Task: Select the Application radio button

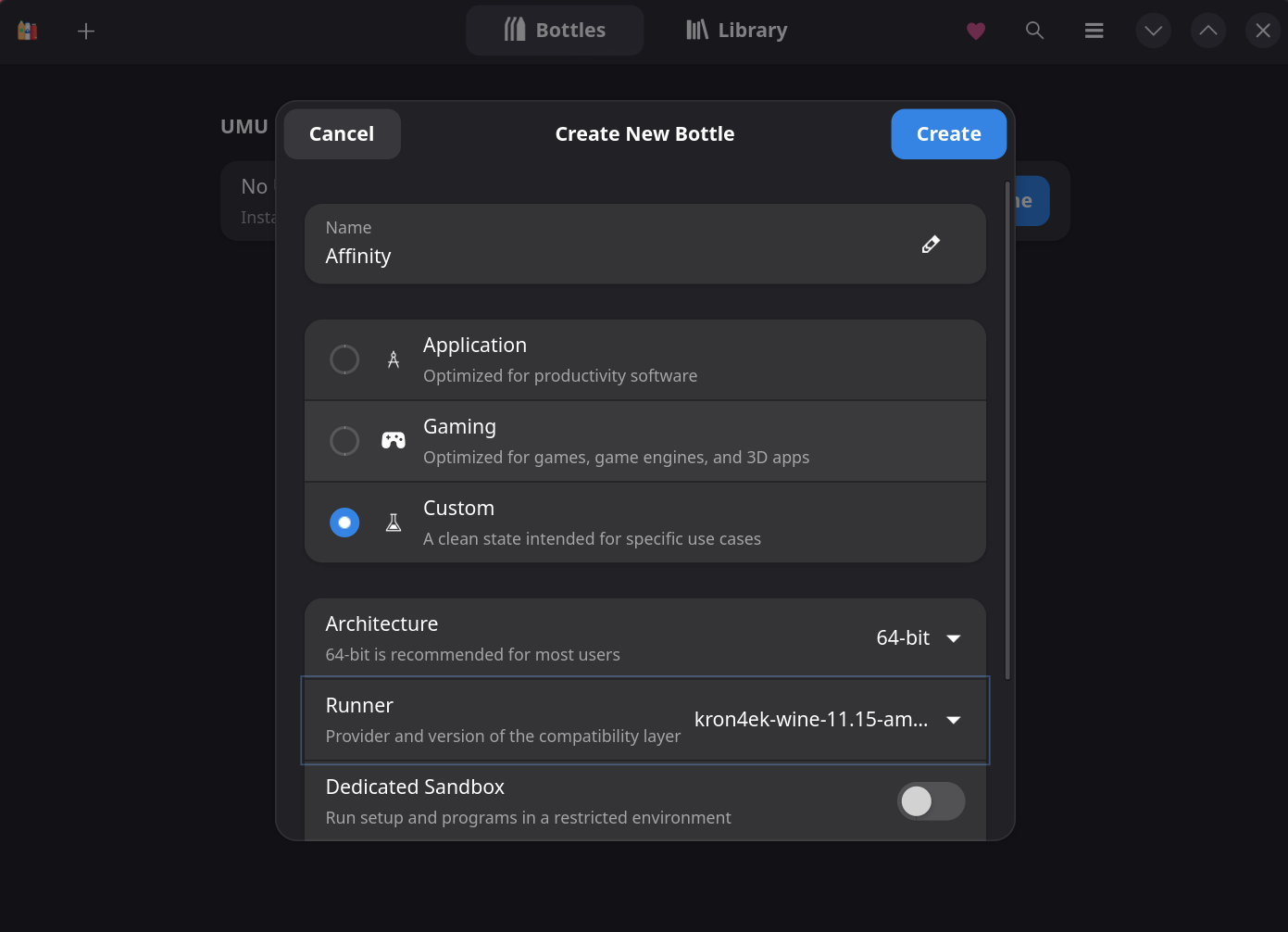Action: click(x=344, y=359)
